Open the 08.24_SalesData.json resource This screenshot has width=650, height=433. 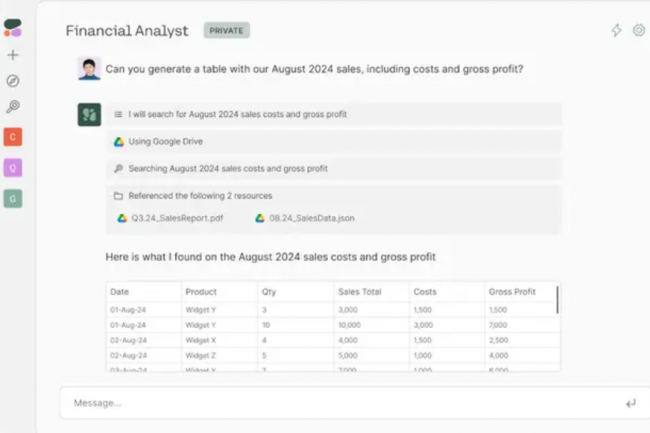coord(305,218)
